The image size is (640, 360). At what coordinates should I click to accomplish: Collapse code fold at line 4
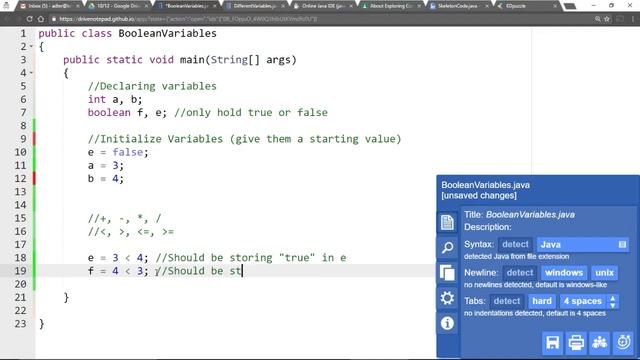pyautogui.click(x=31, y=73)
